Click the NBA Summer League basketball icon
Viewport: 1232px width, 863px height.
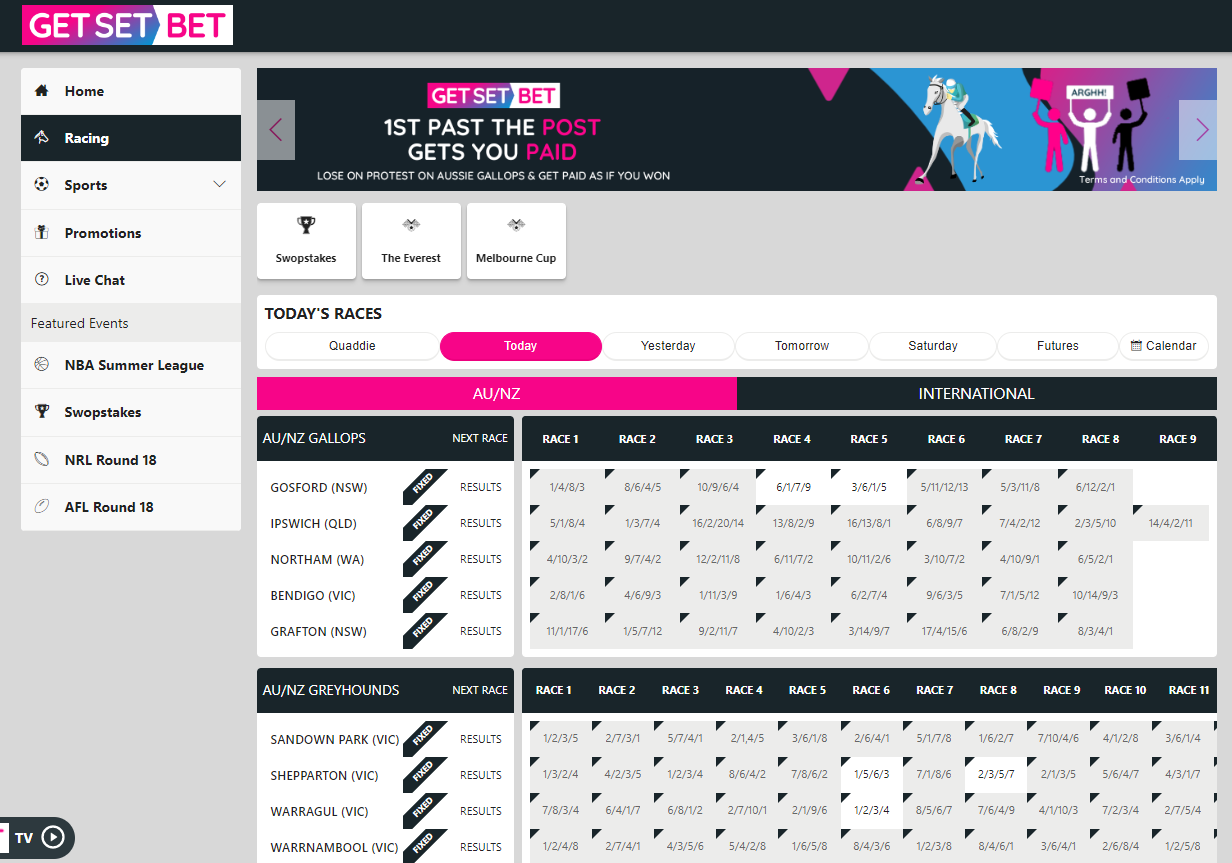pyautogui.click(x=41, y=365)
